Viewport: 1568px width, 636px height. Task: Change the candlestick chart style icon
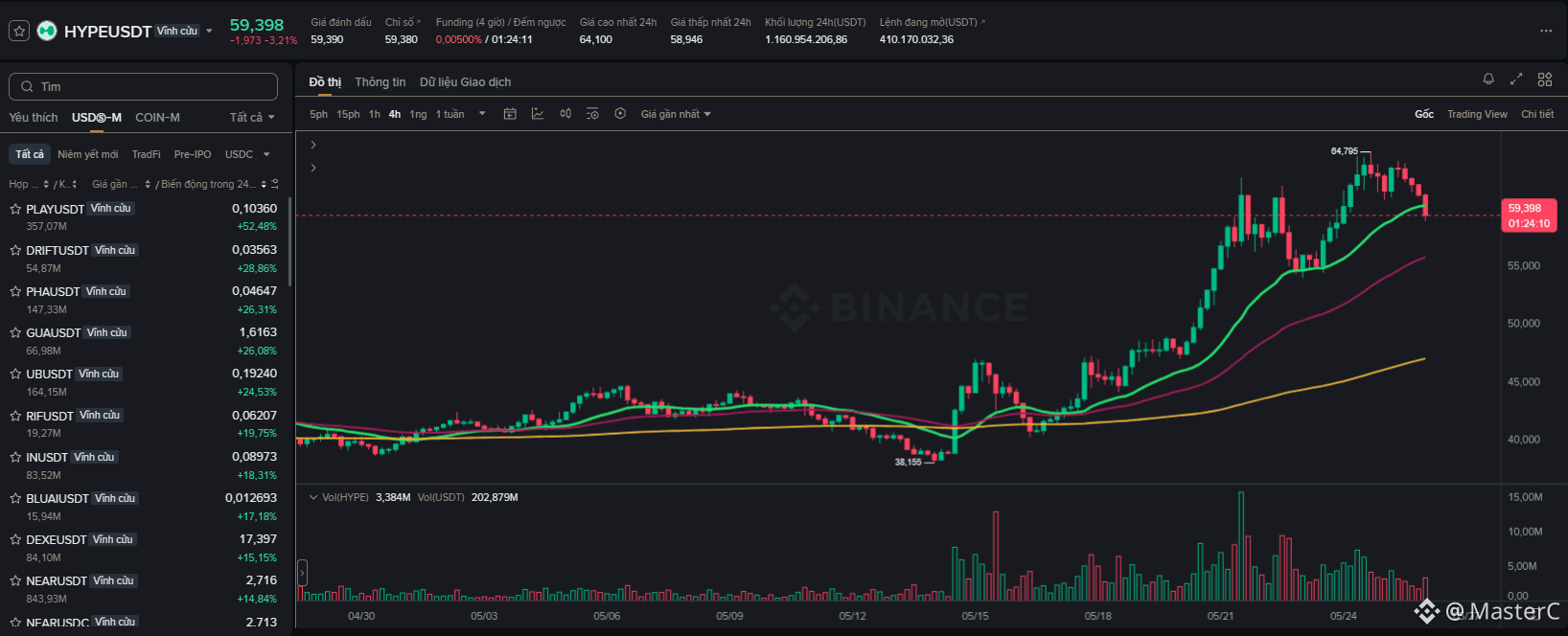[565, 114]
